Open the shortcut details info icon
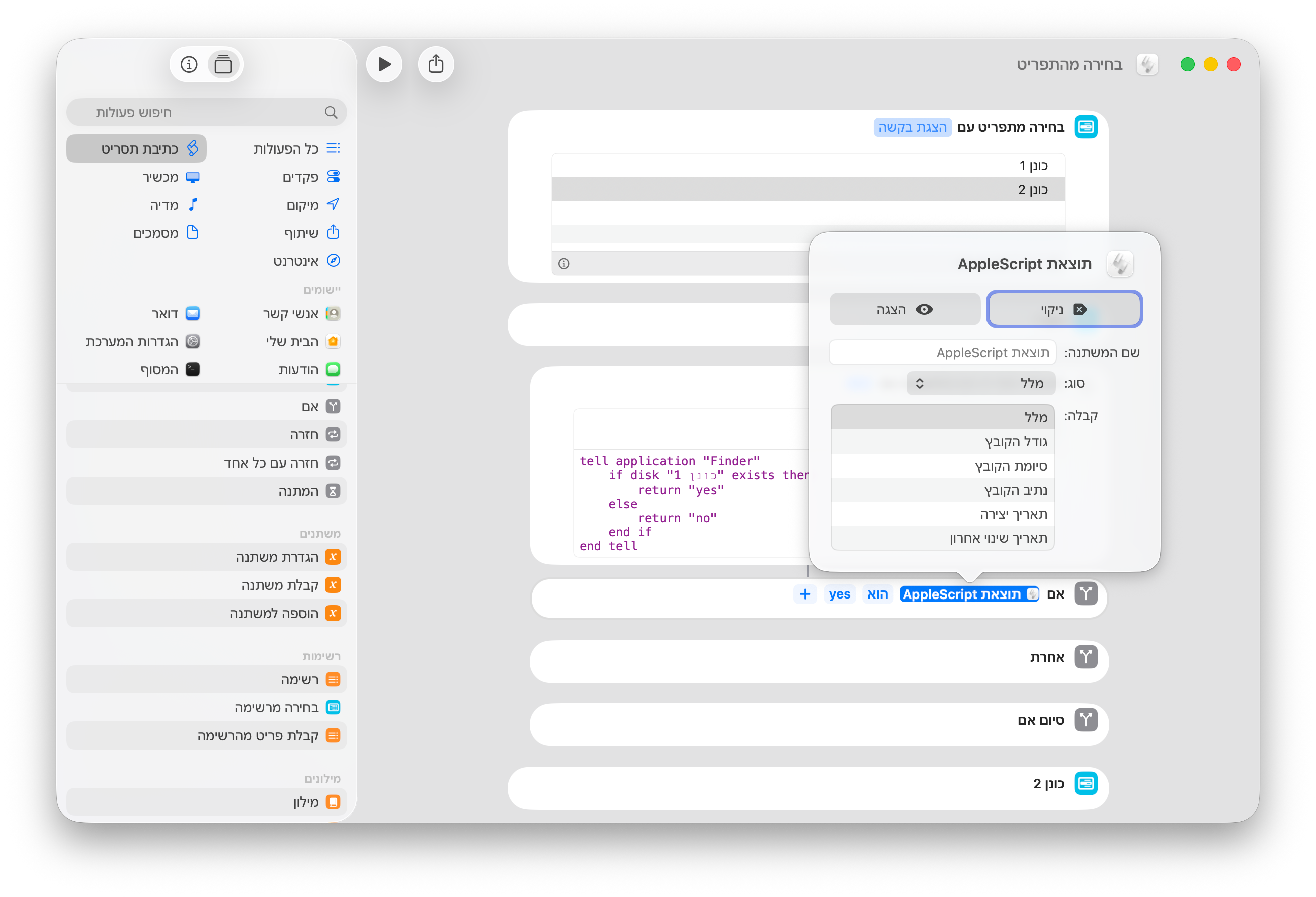This screenshot has height=897, width=1316. click(189, 64)
